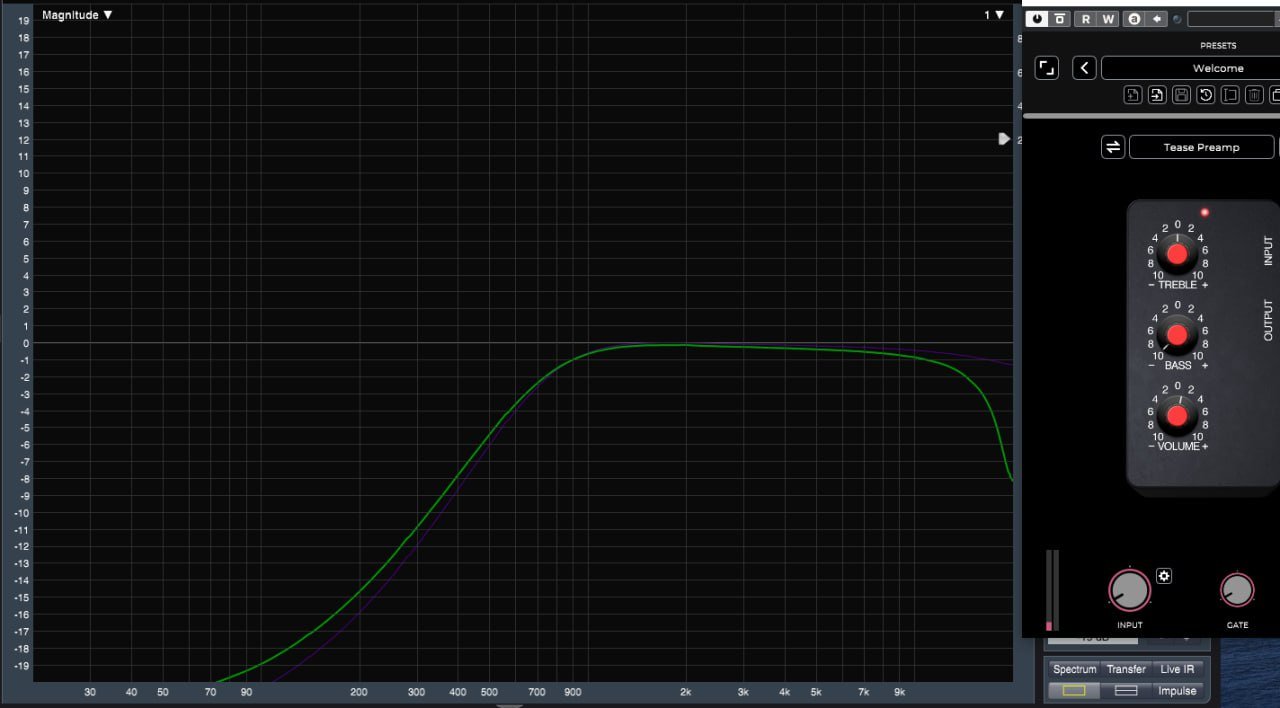Click the input level meter
1280x708 pixels.
coord(1051,590)
